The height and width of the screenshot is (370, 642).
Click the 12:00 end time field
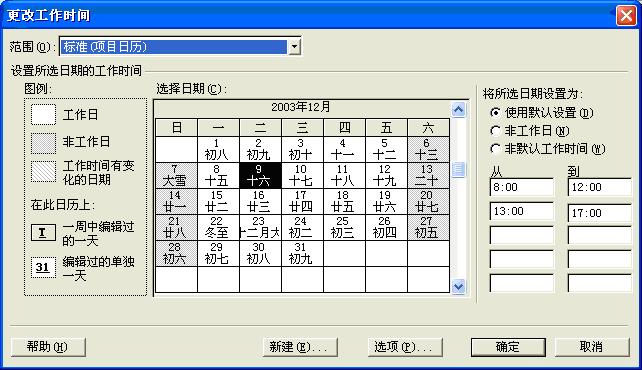coord(600,187)
